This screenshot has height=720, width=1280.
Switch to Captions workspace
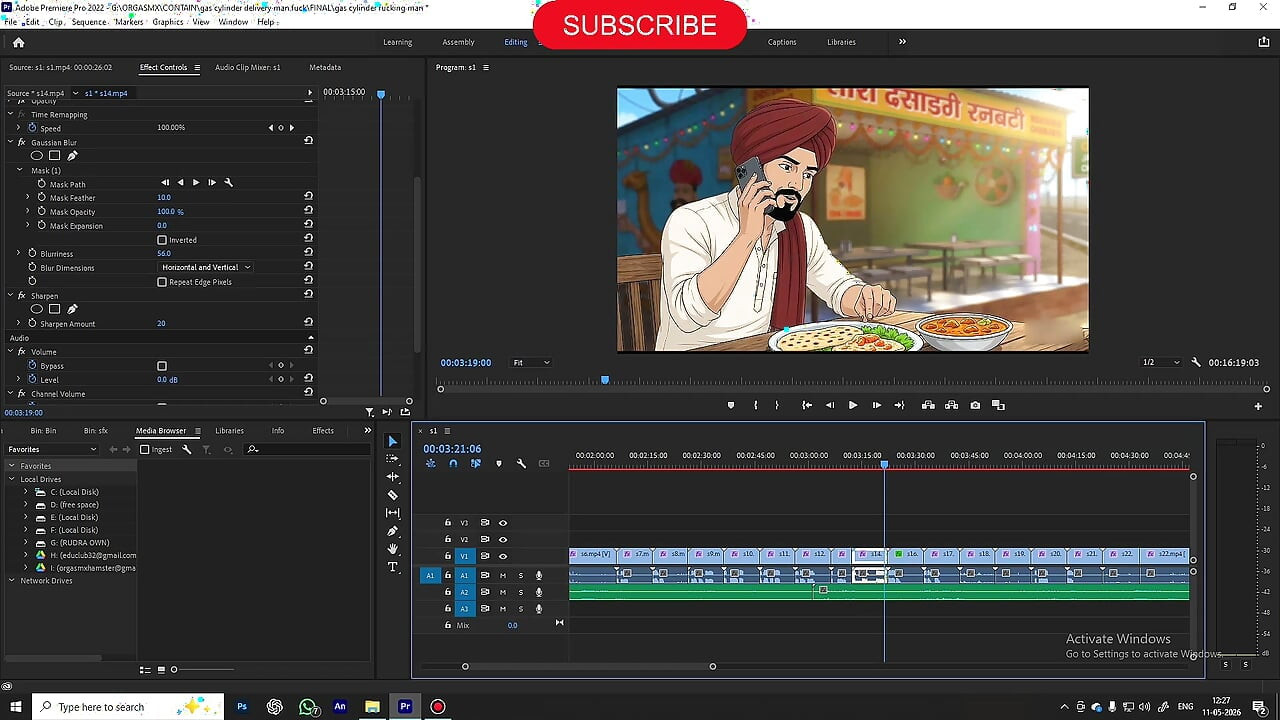tap(782, 42)
